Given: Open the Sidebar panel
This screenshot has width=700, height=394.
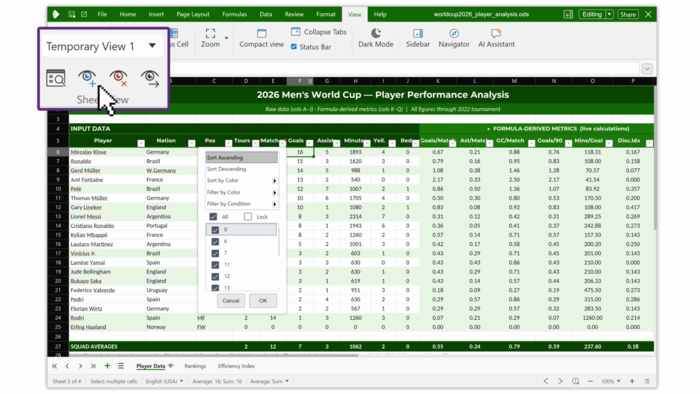Looking at the screenshot, I should pyautogui.click(x=418, y=38).
